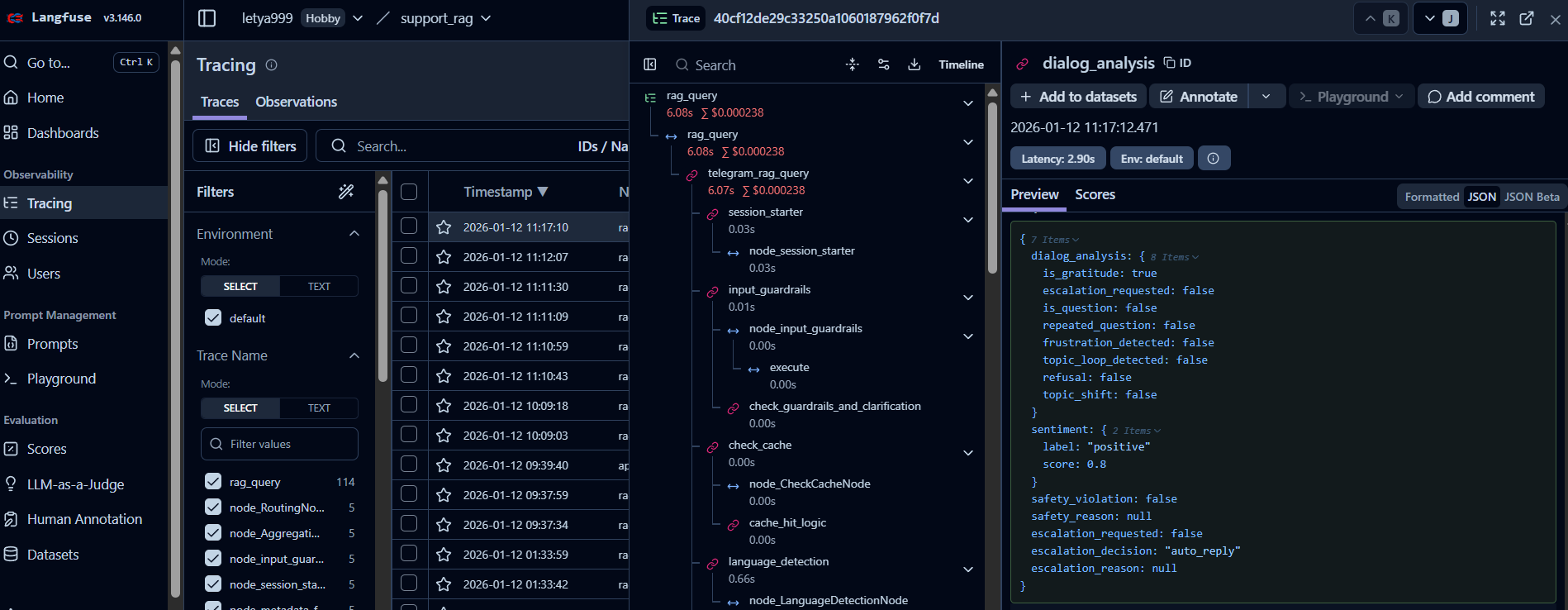Screen dimensions: 1568x610
Task: Open the Home page
Action: 45,98
